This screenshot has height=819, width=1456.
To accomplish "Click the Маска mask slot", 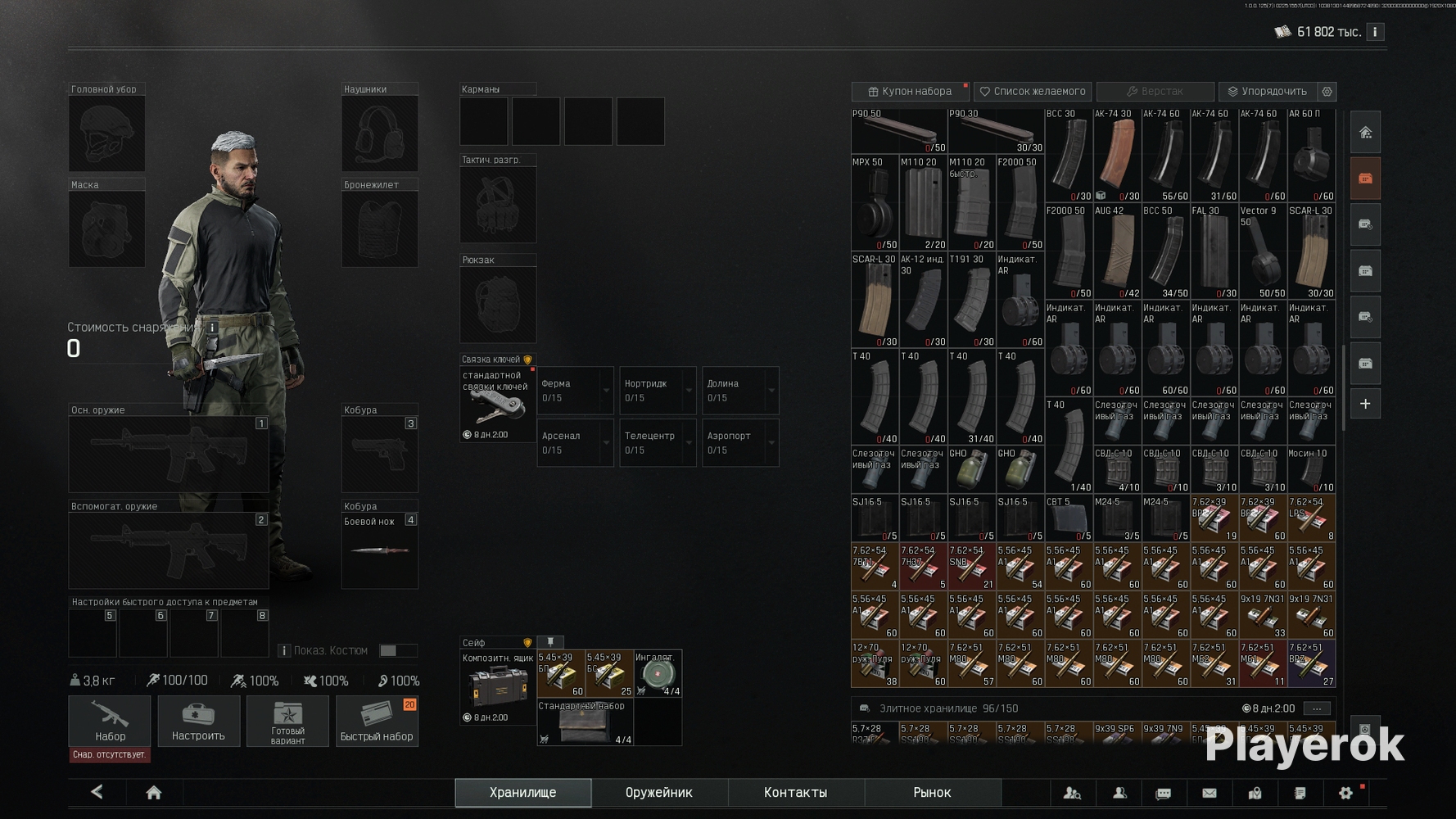I will click(x=106, y=229).
